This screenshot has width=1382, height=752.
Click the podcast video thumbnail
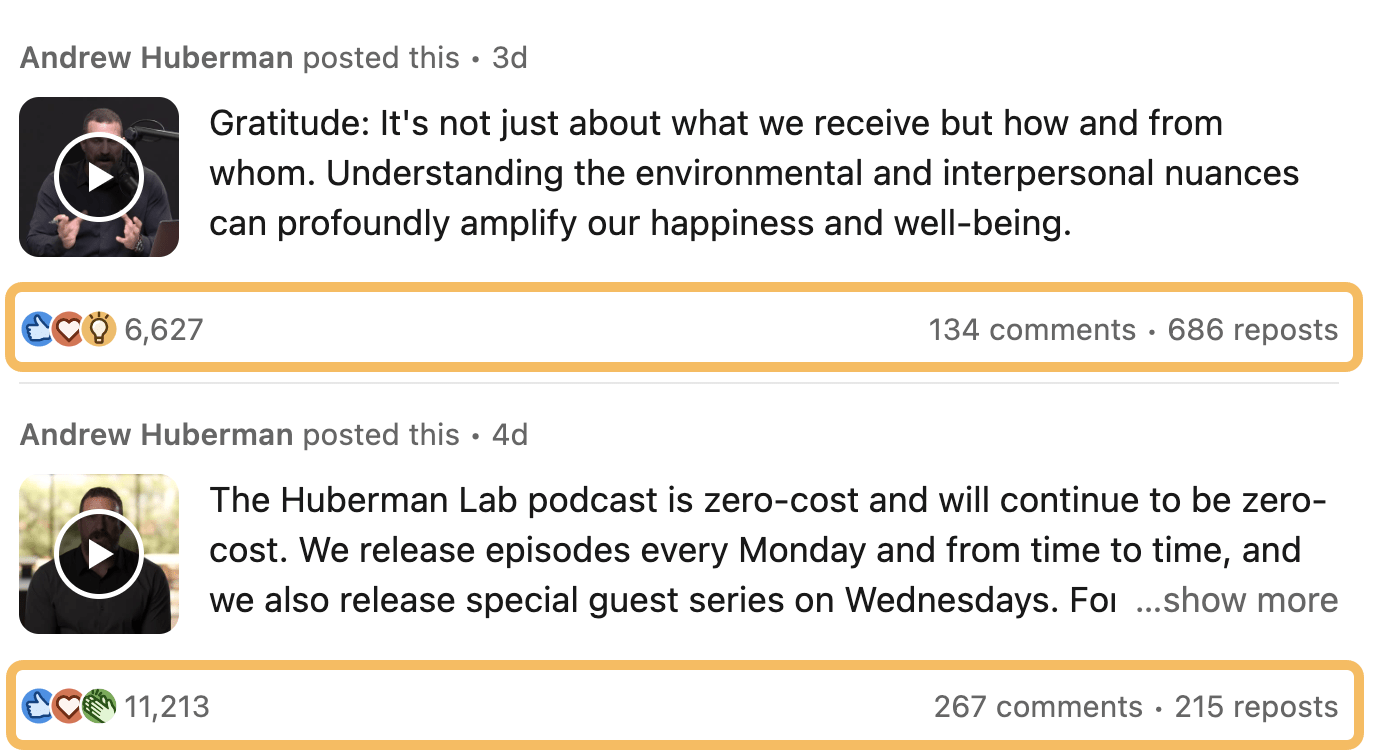[x=98, y=552]
